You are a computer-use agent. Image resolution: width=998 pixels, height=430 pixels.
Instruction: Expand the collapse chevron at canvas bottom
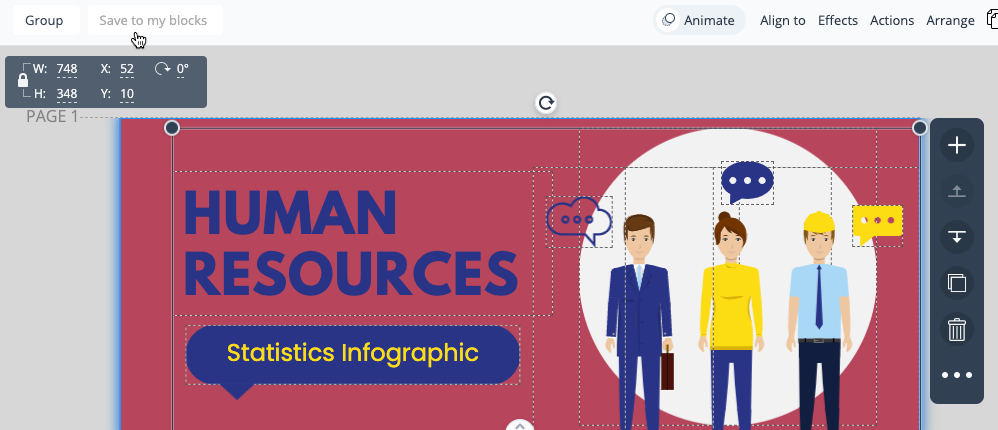tap(520, 425)
